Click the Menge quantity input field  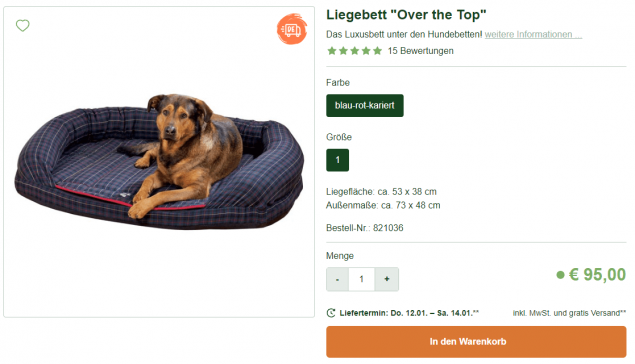point(362,279)
